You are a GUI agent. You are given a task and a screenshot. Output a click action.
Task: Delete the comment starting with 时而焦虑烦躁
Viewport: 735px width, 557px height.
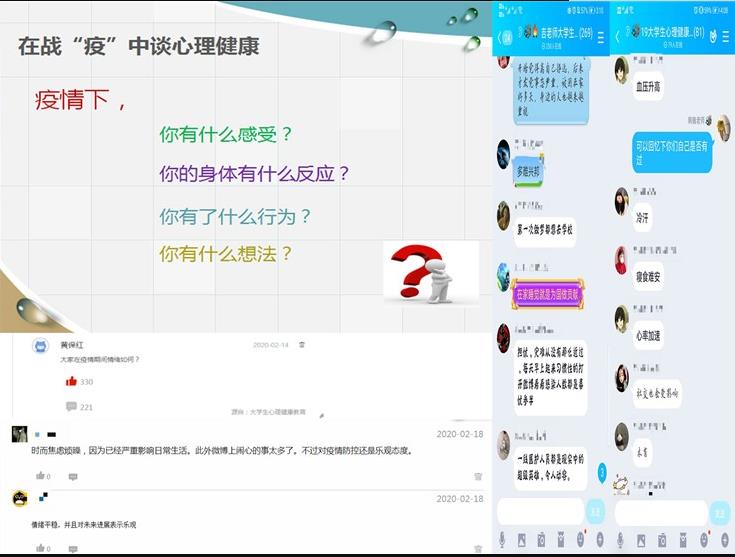[x=477, y=476]
